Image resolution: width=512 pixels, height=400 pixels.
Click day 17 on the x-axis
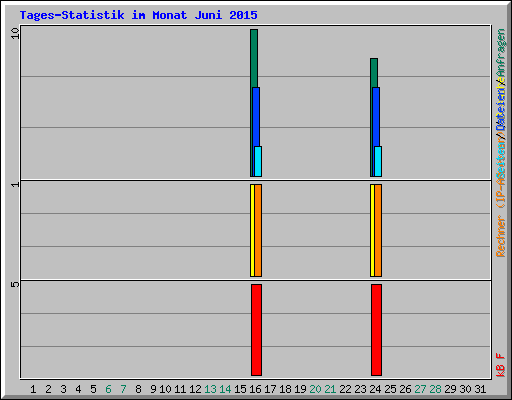coord(270,389)
